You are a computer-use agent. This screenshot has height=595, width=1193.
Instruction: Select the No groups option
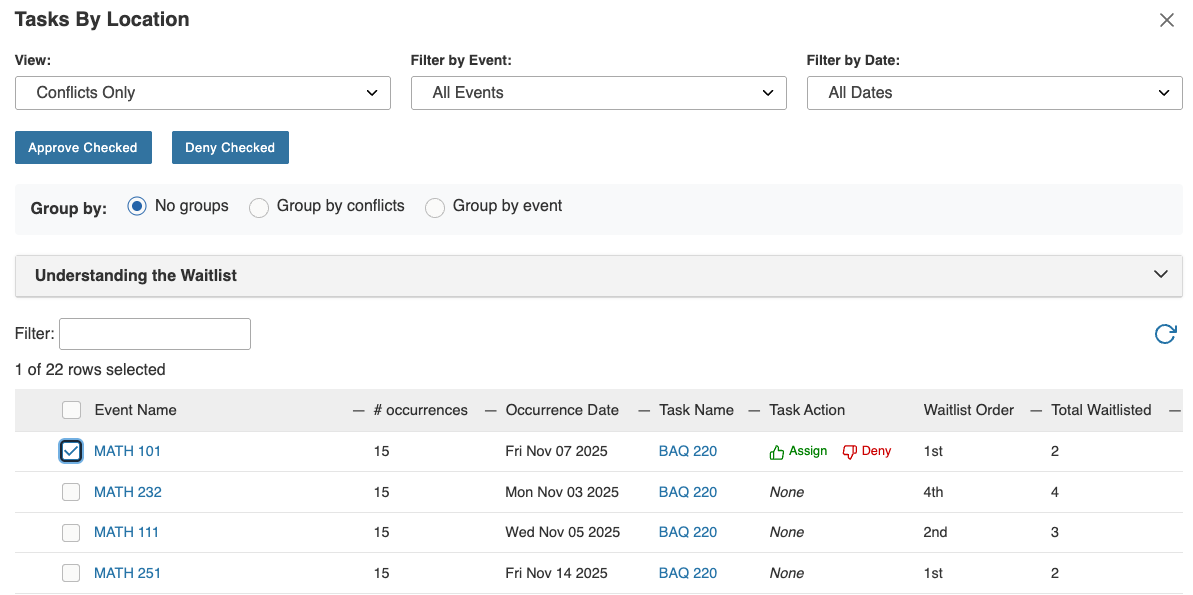[x=136, y=207]
